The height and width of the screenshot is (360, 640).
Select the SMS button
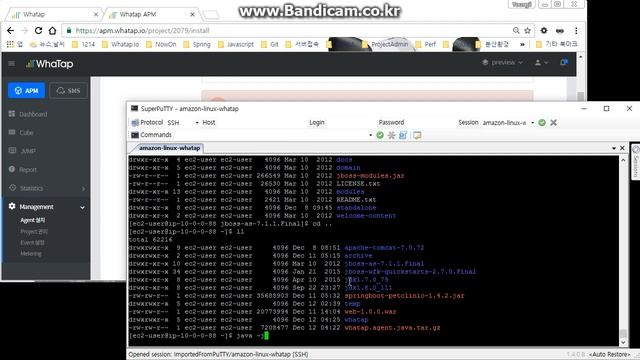pos(68,91)
